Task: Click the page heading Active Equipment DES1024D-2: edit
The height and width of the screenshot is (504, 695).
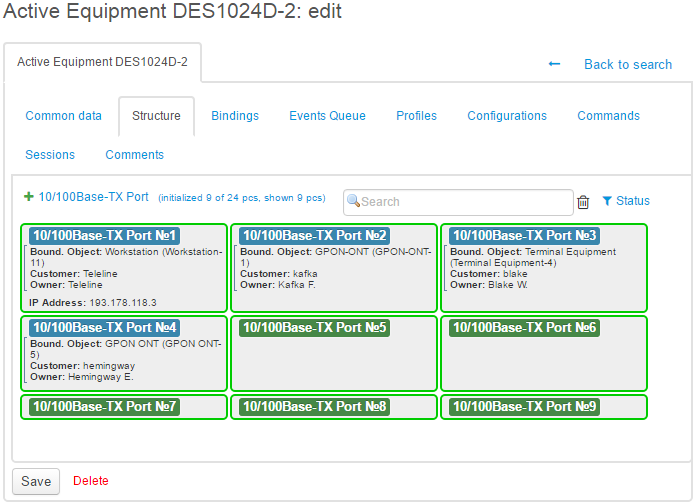Action: [172, 12]
